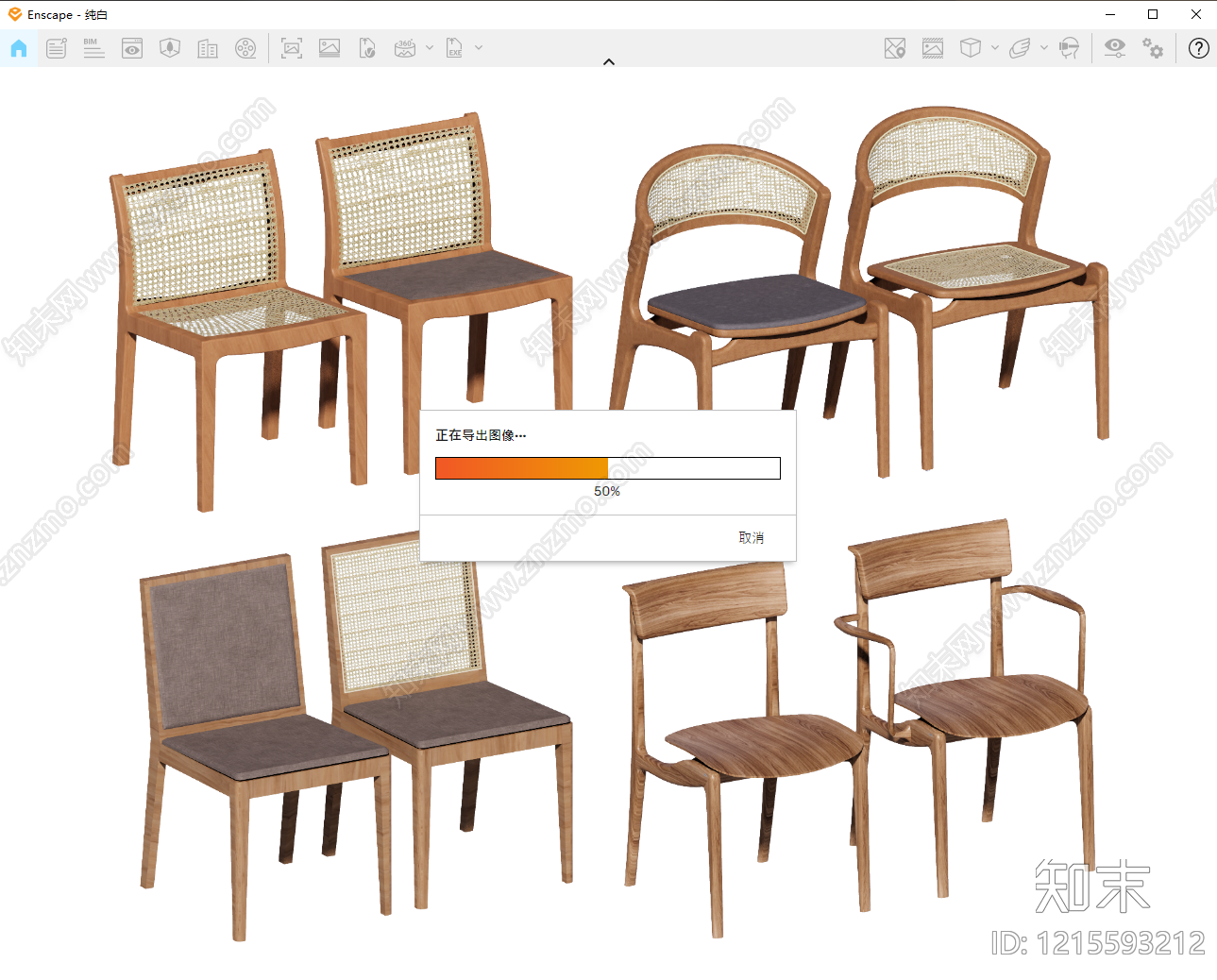Collapse the toolbar with the up chevron
The height and width of the screenshot is (980, 1217).
[x=609, y=61]
